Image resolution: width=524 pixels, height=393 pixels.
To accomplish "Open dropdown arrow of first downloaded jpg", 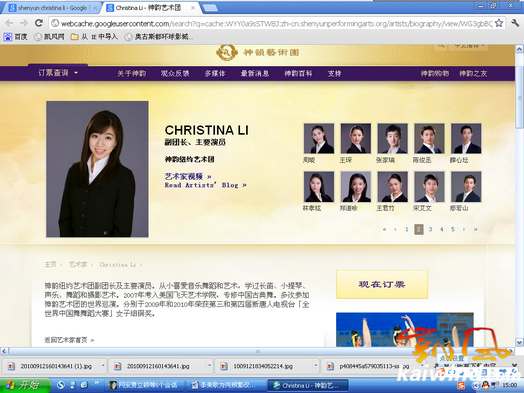I will click(103, 366).
